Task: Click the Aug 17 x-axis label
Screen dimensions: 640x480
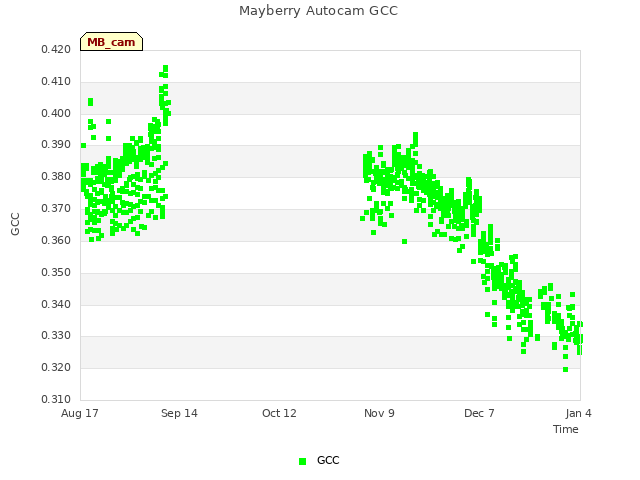Action: [x=80, y=413]
